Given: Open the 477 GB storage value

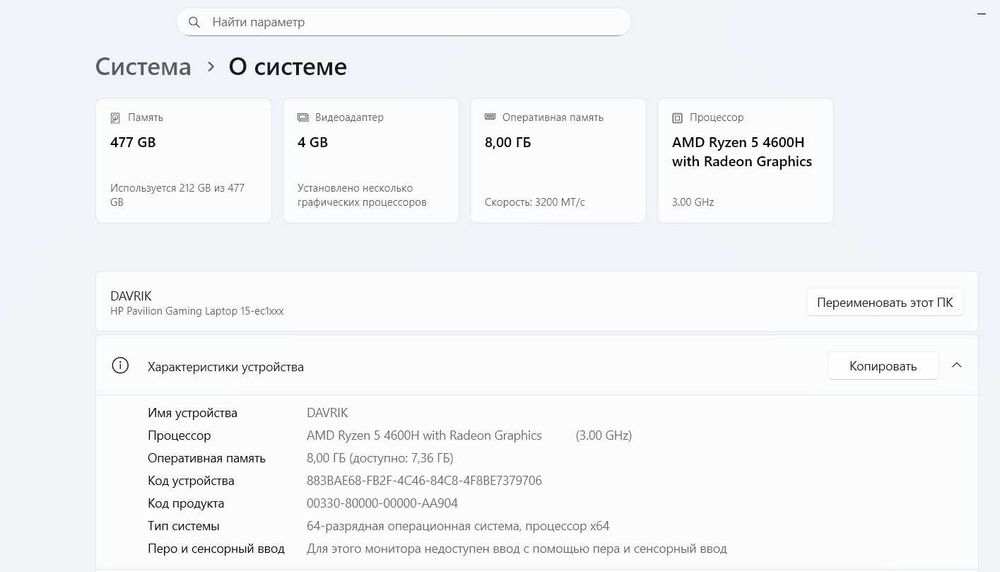Looking at the screenshot, I should pos(133,143).
